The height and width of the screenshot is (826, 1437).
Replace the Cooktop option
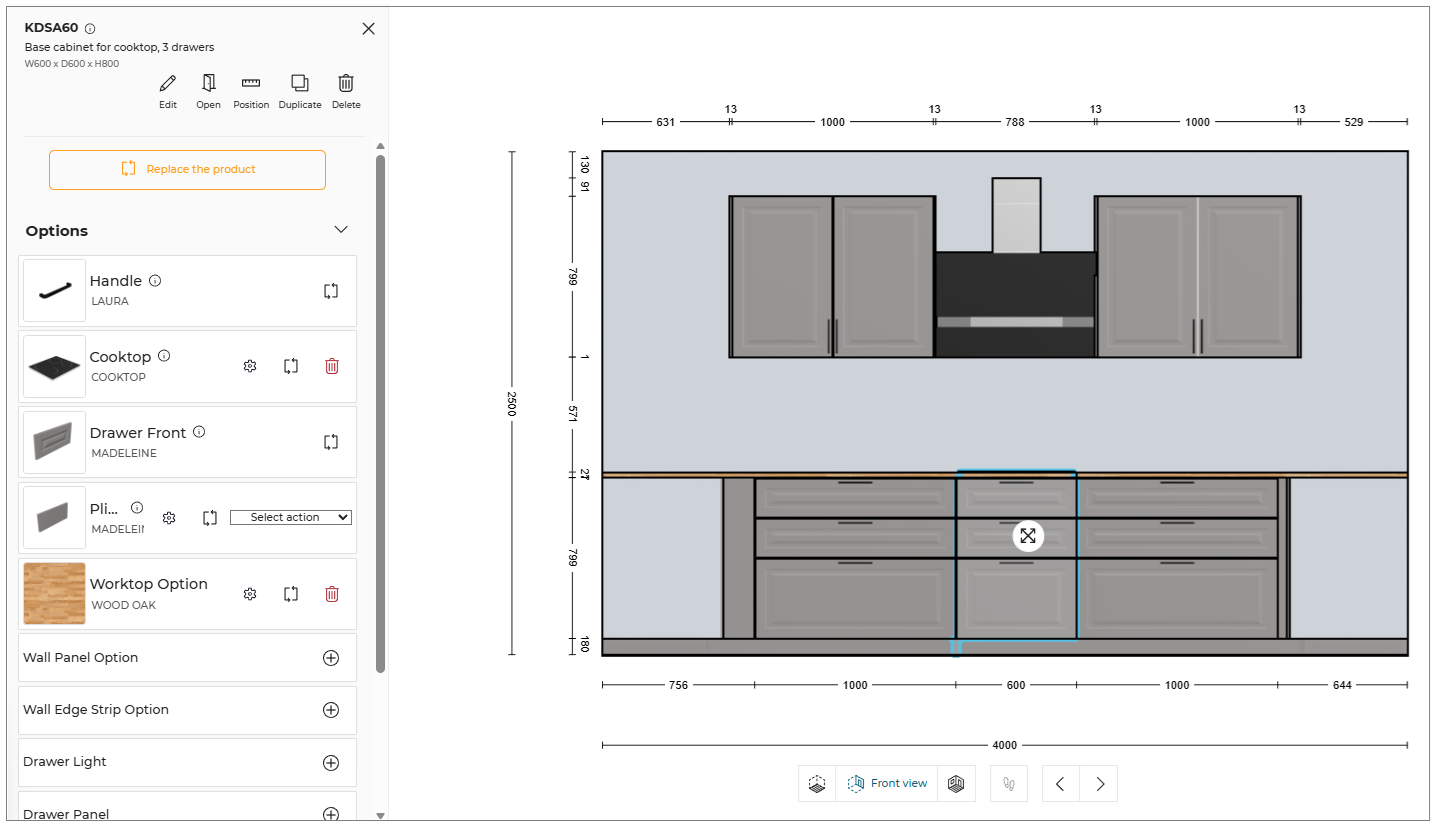(x=291, y=366)
